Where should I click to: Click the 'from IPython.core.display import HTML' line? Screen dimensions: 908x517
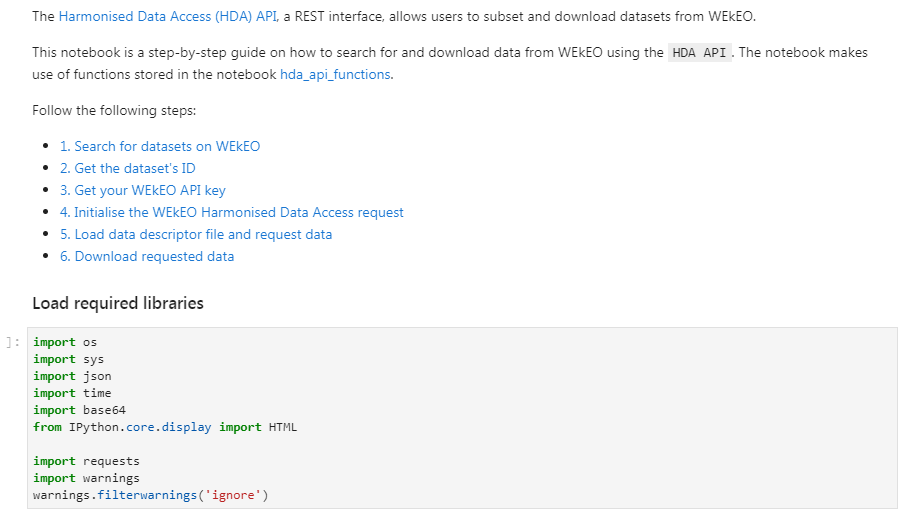pyautogui.click(x=165, y=427)
